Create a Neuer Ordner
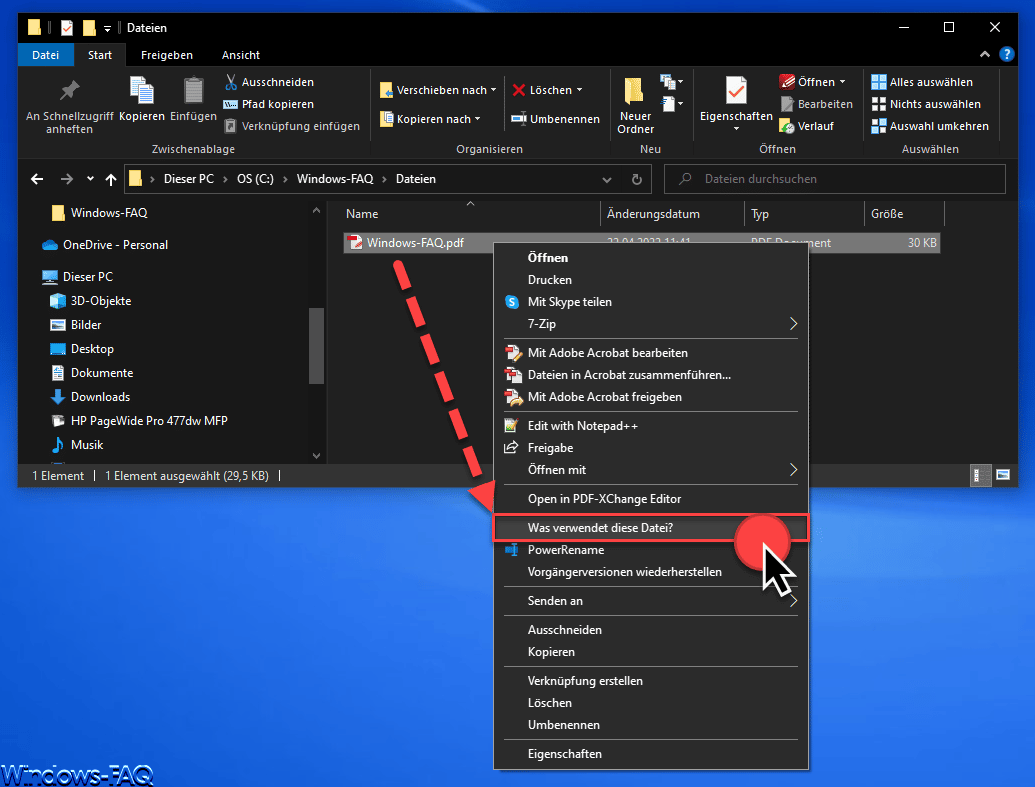The height and width of the screenshot is (787, 1035). (x=635, y=106)
